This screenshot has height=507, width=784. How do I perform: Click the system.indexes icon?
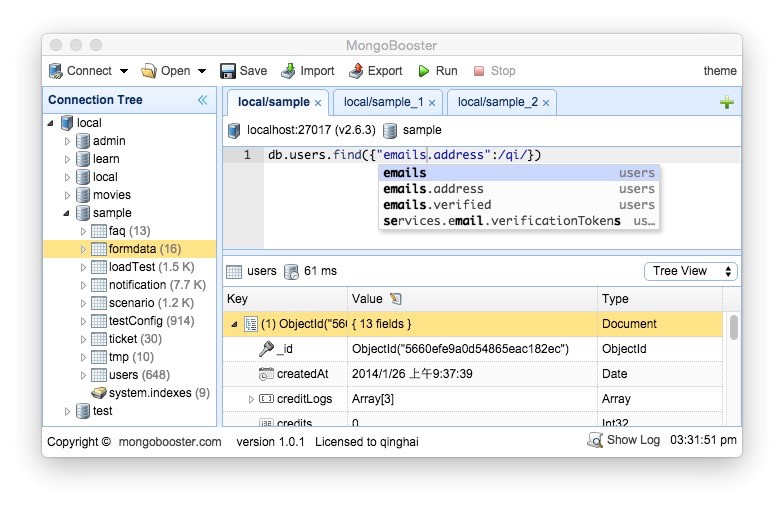tap(99, 392)
